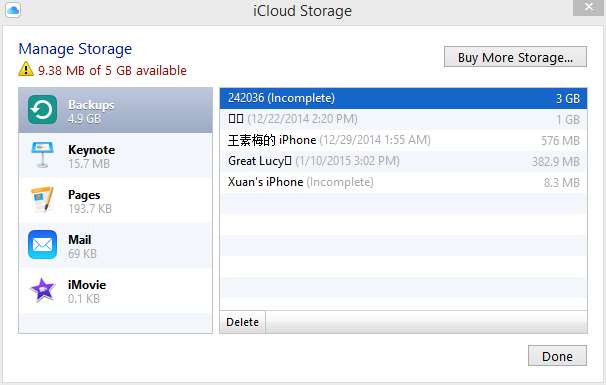Click the Mail envelope icon
Viewport: 606px width, 385px height.
(42, 245)
